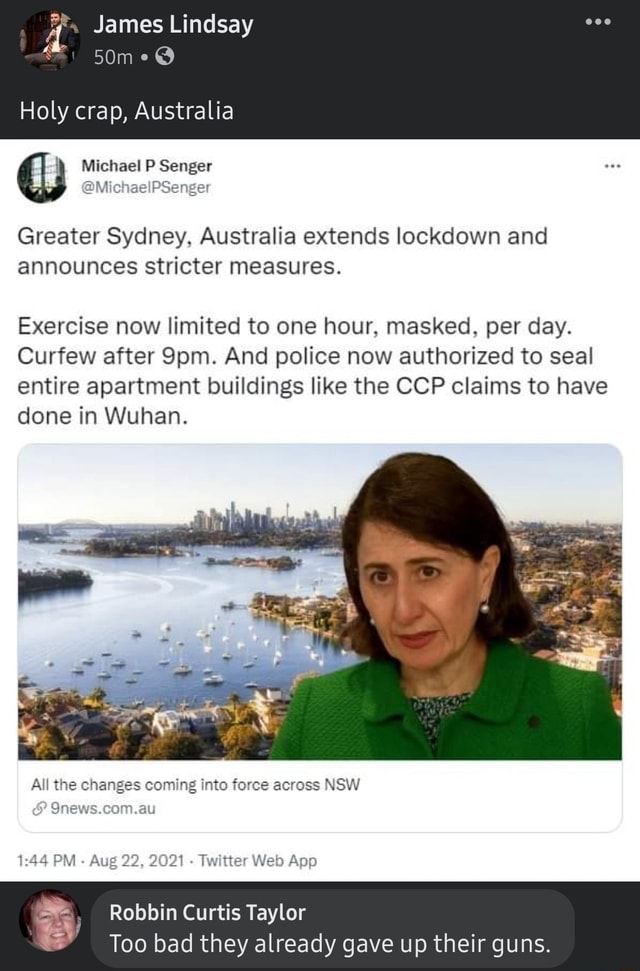Click the link chain icon beside 9news.com.au

coord(39,809)
